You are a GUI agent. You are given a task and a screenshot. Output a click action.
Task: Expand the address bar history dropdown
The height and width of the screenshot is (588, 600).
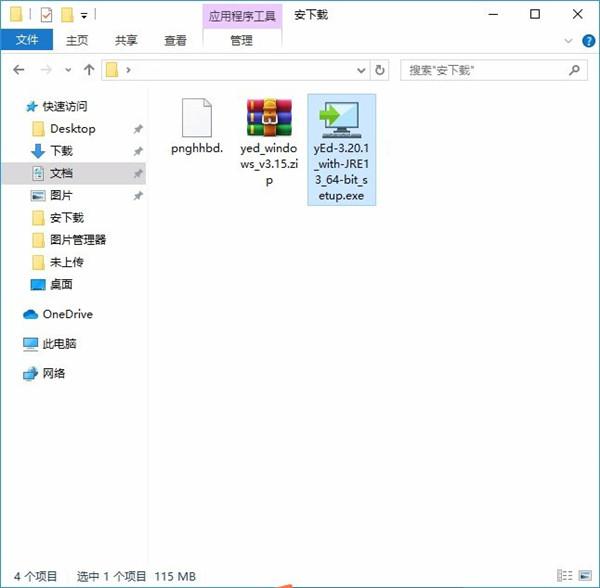pyautogui.click(x=361, y=70)
